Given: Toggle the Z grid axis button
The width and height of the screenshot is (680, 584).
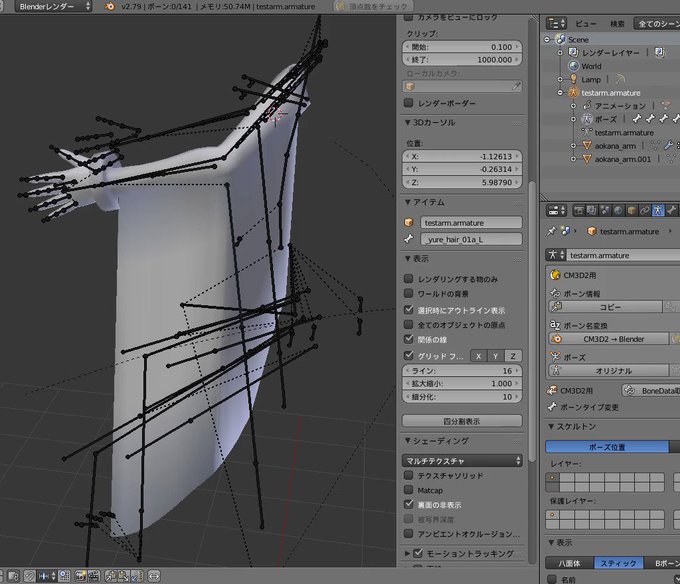Looking at the screenshot, I should click(x=513, y=356).
